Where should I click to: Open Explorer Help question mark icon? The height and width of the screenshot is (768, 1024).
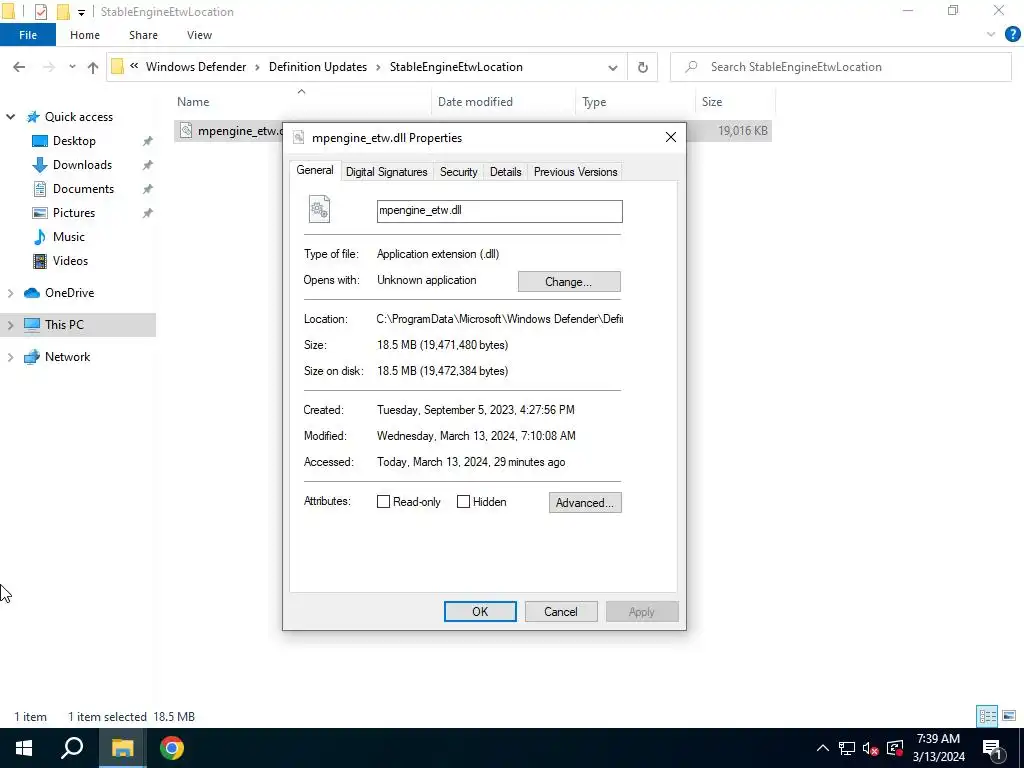pos(1012,35)
